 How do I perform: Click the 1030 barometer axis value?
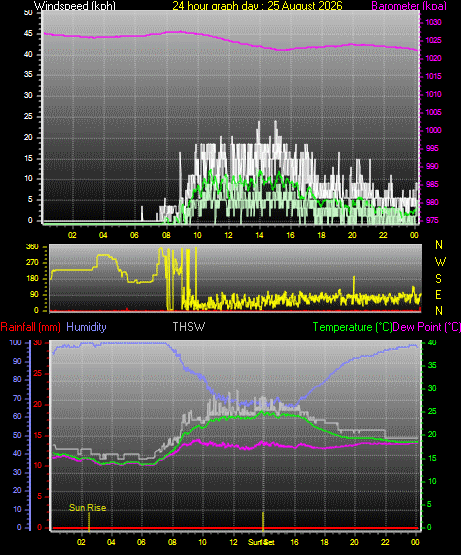tap(433, 22)
